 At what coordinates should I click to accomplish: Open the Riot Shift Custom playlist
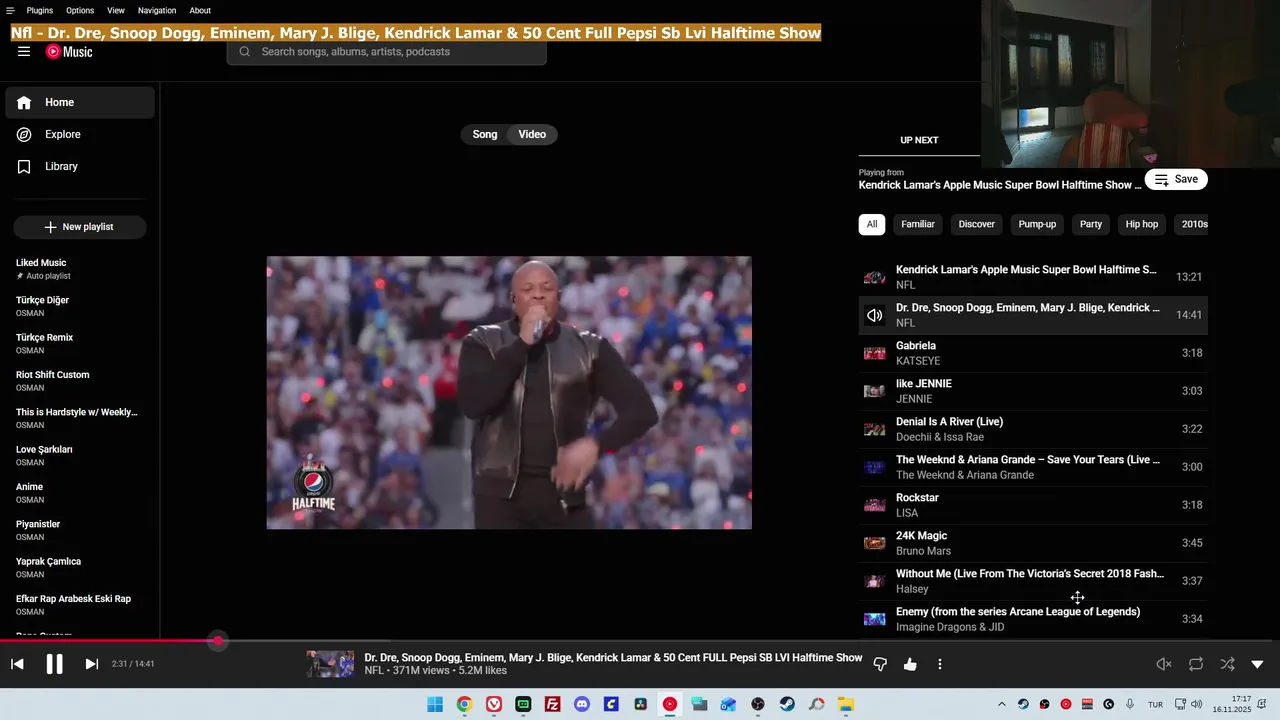click(80, 381)
